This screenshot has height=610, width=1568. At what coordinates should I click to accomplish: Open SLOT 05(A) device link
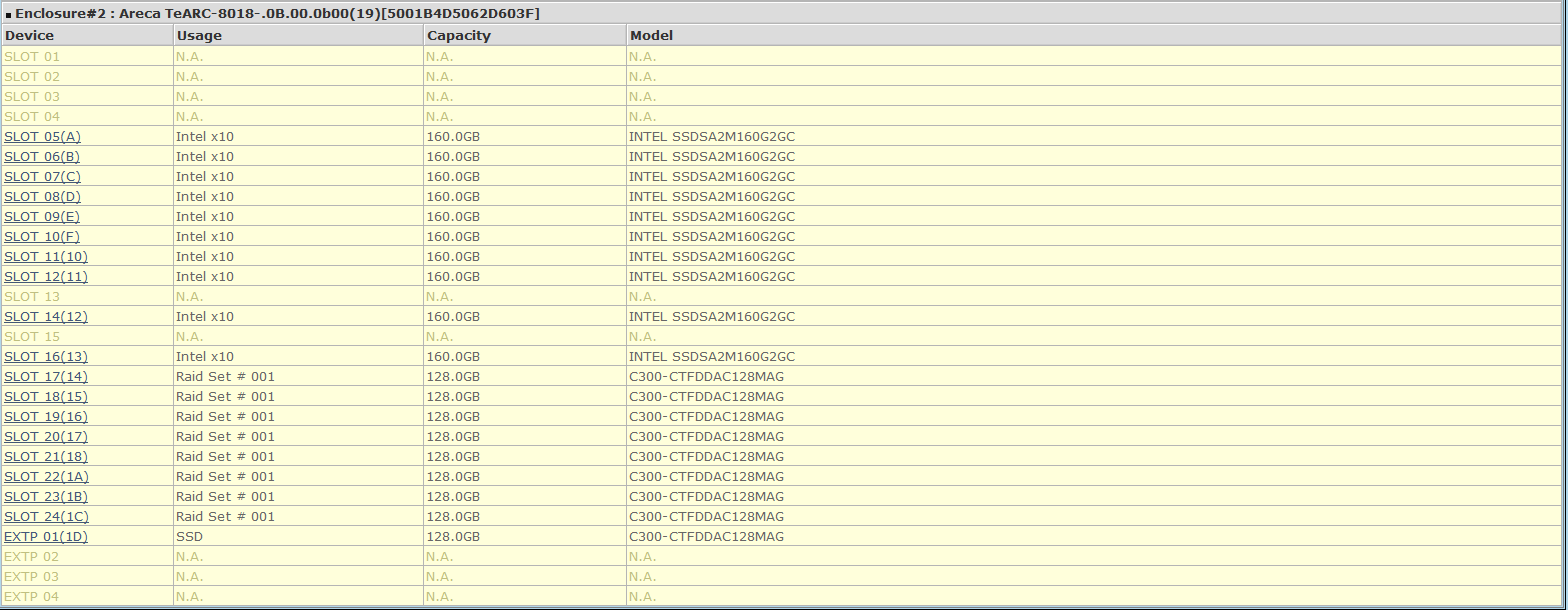coord(42,136)
